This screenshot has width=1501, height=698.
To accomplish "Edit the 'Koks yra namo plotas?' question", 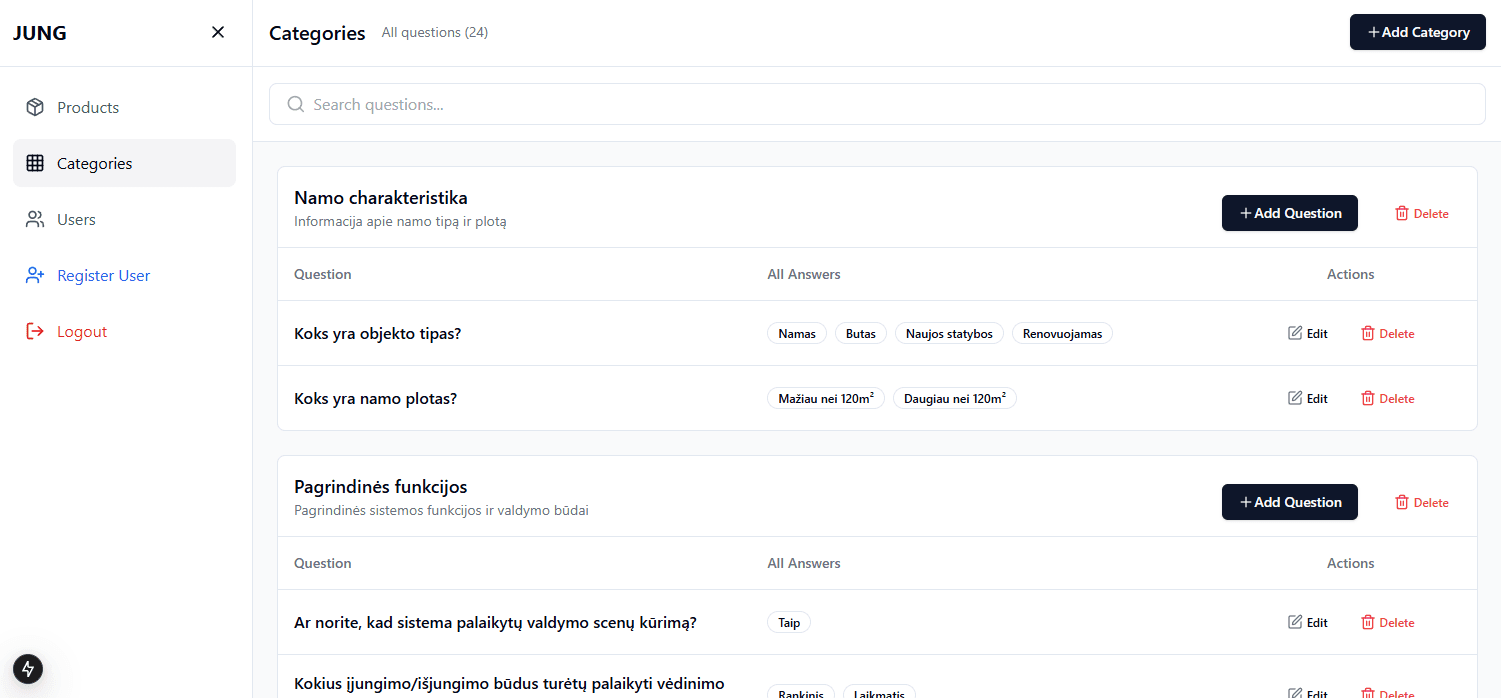I will click(1307, 398).
